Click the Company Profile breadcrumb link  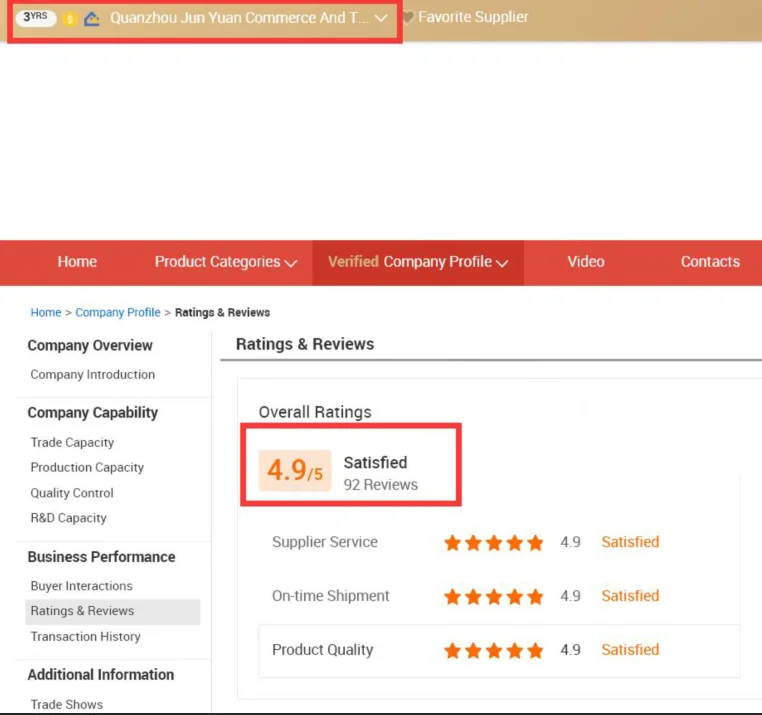pyautogui.click(x=118, y=313)
